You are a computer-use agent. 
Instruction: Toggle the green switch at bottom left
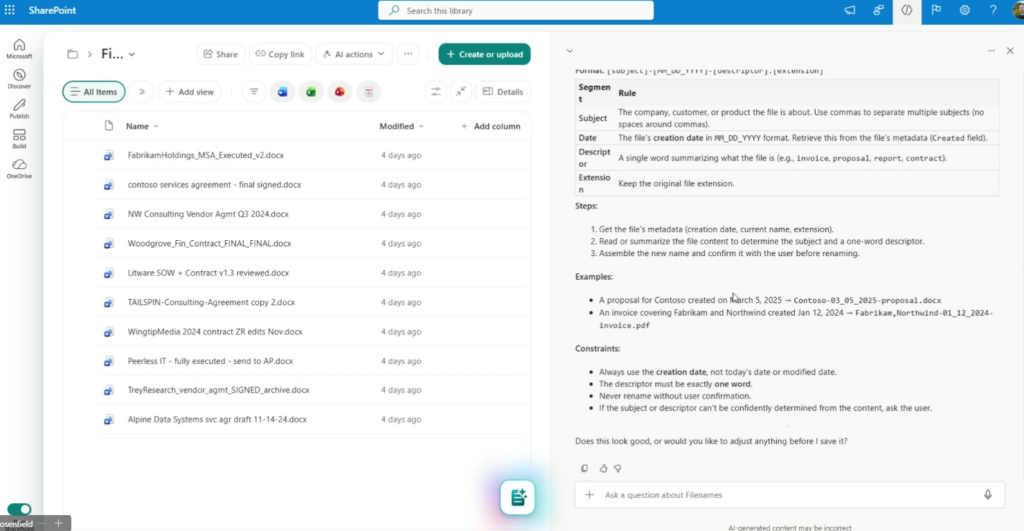pyautogui.click(x=19, y=509)
